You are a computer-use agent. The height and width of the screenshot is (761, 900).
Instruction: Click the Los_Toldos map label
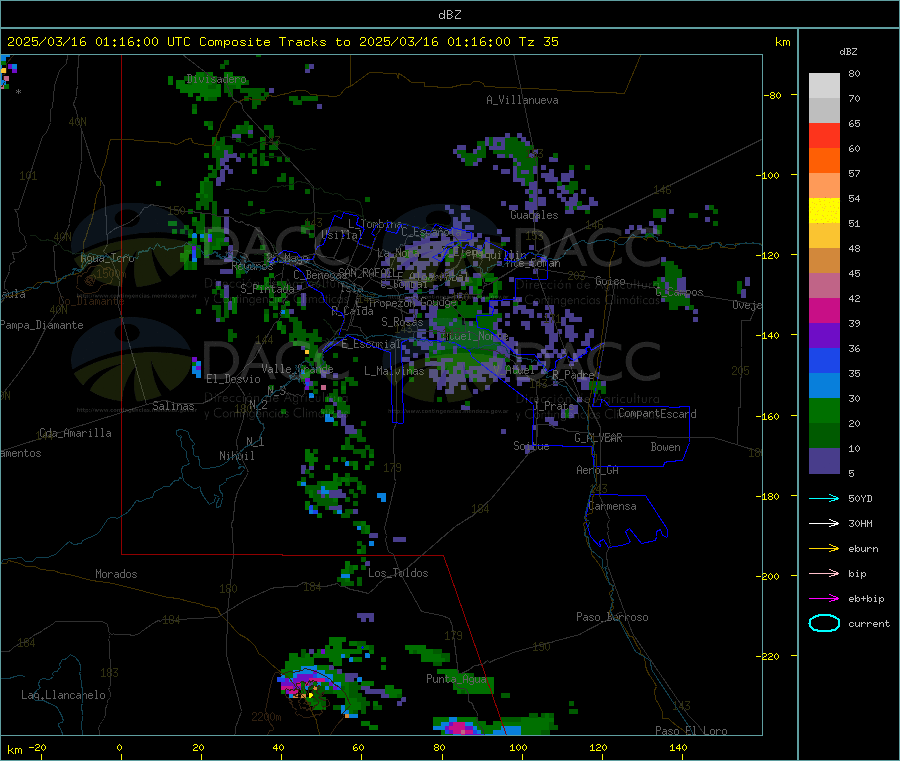coord(398,573)
